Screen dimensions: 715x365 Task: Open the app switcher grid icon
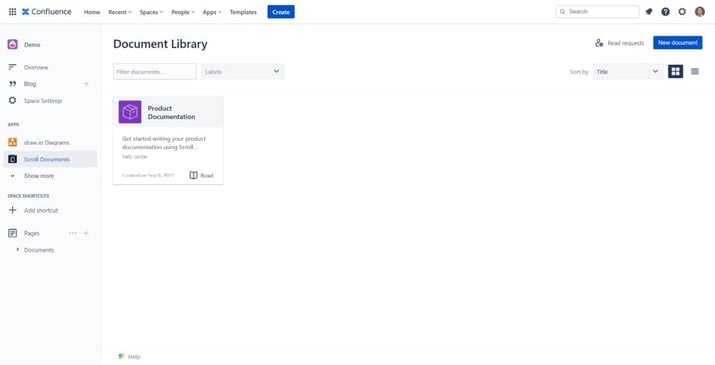12,12
